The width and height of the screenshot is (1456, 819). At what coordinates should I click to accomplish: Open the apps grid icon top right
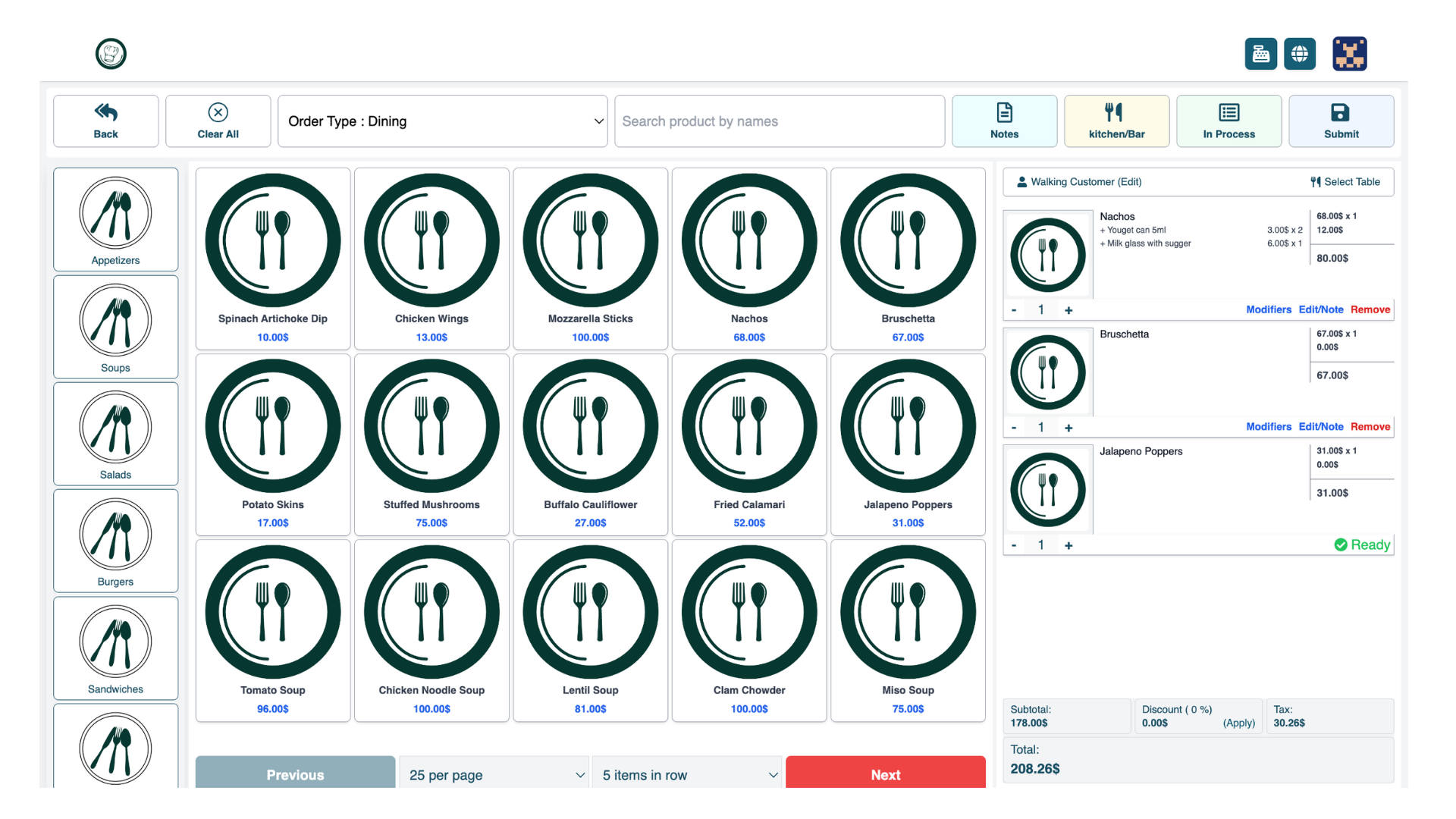(x=1351, y=54)
